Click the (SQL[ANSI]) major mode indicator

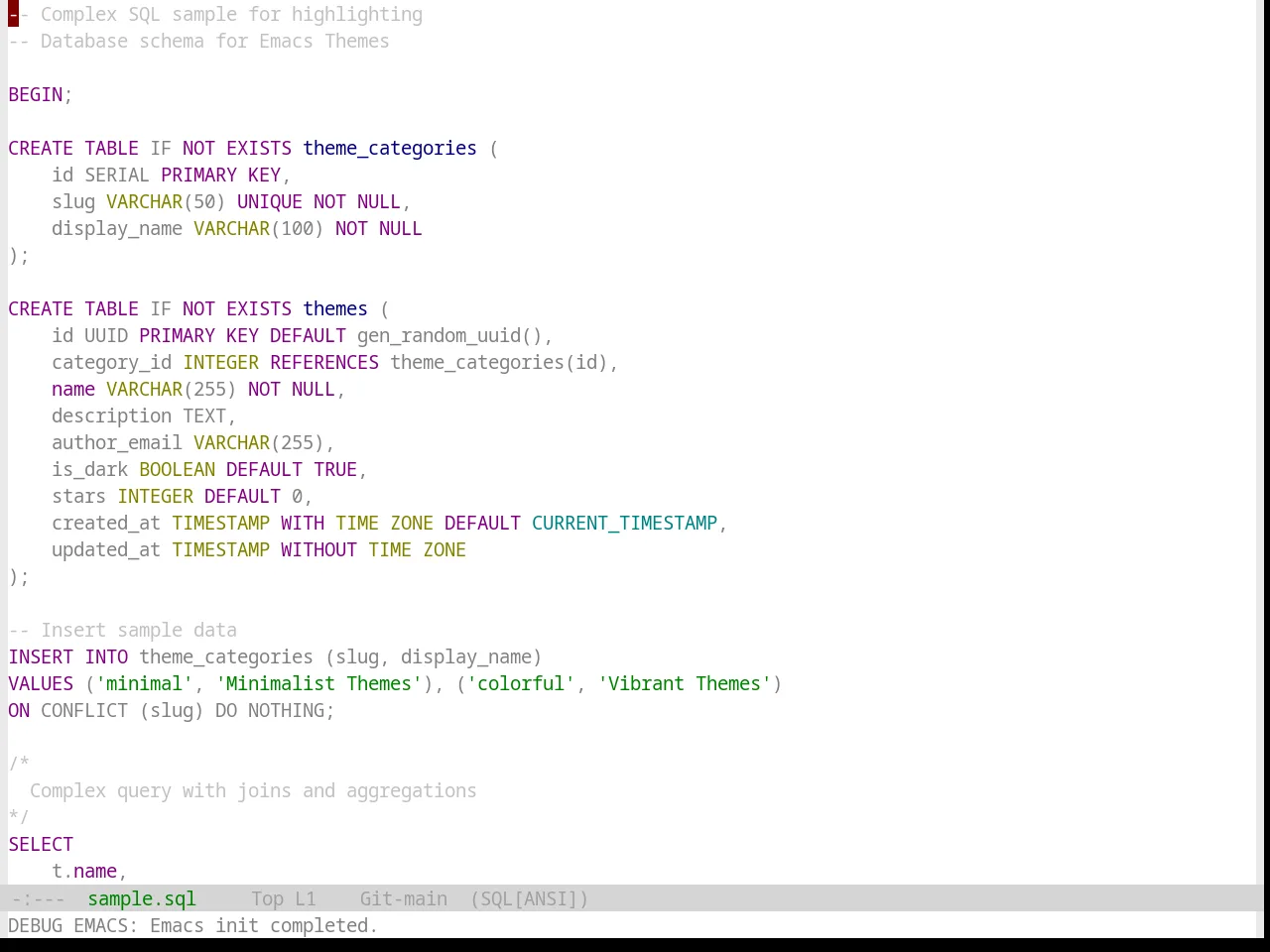point(530,898)
